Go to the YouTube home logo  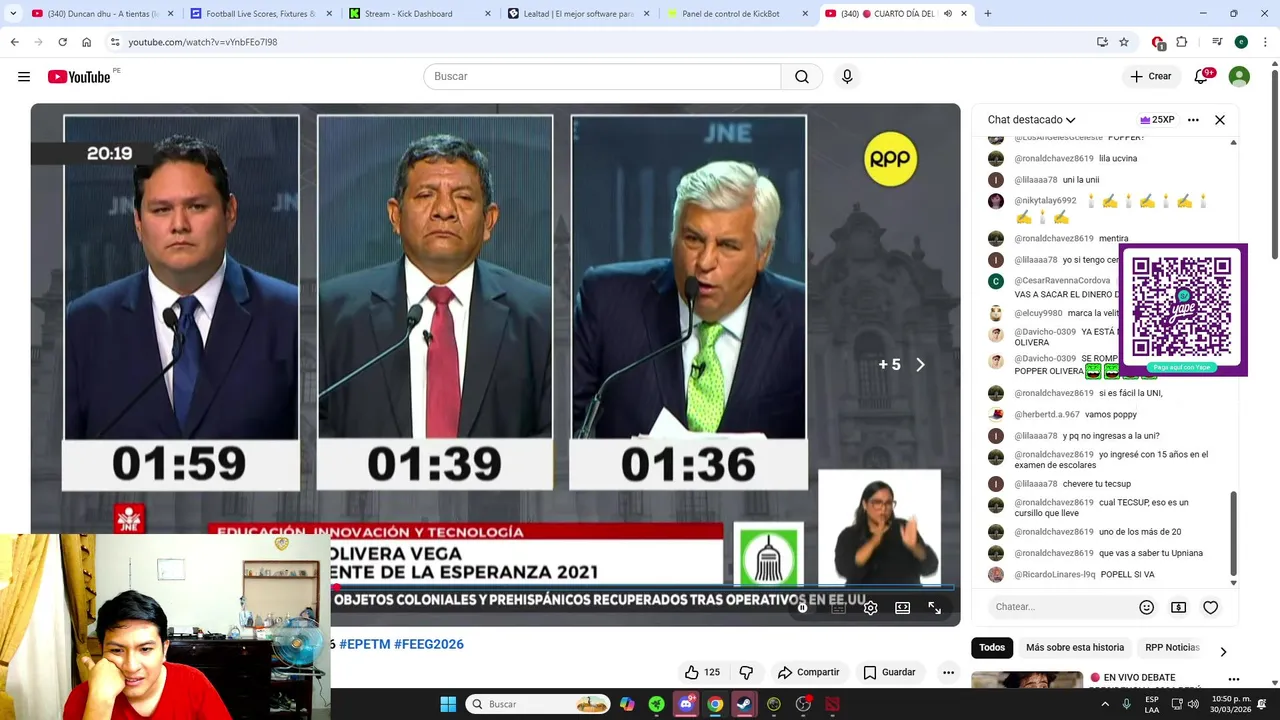pos(79,77)
